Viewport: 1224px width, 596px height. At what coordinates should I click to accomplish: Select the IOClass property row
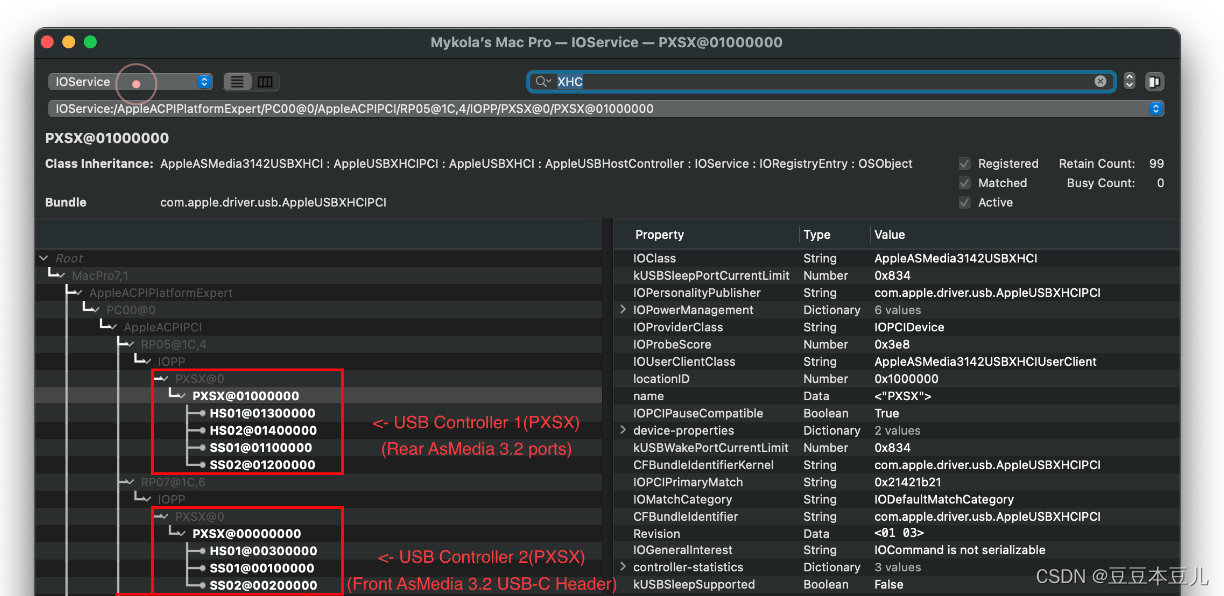tap(897, 258)
